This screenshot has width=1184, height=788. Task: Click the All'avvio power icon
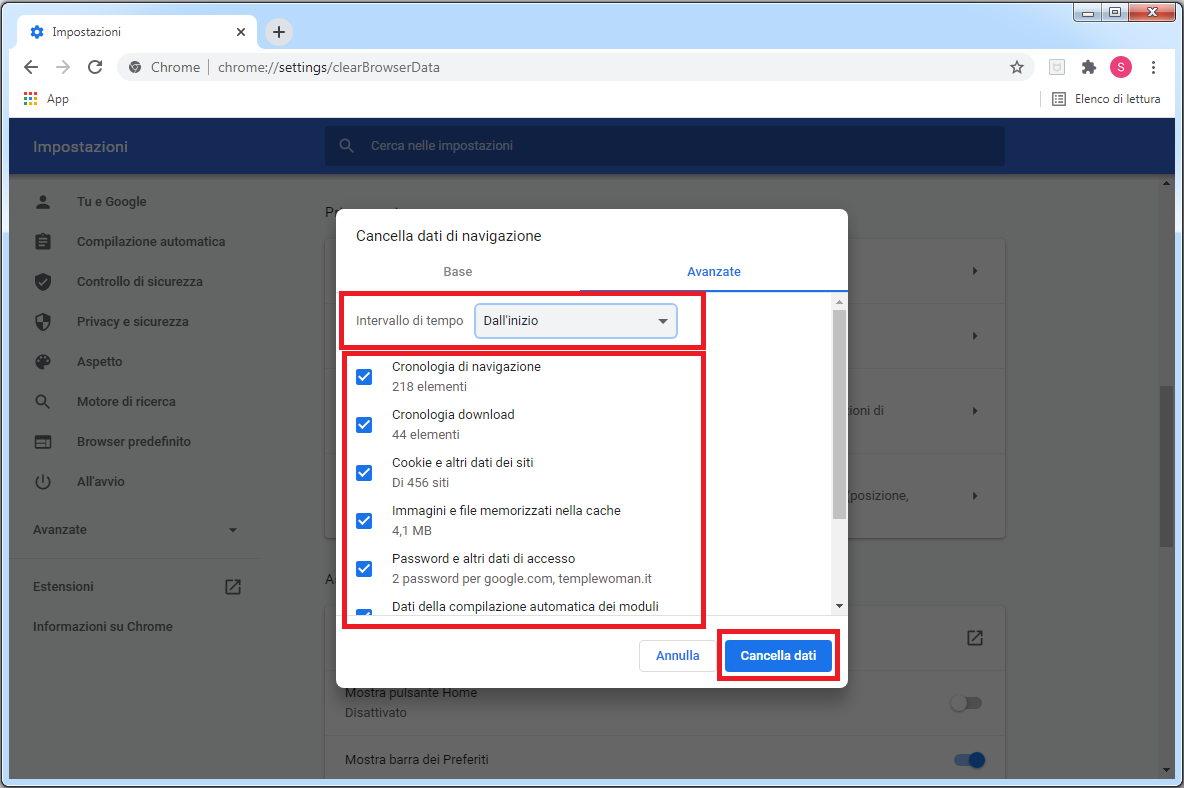click(x=43, y=482)
